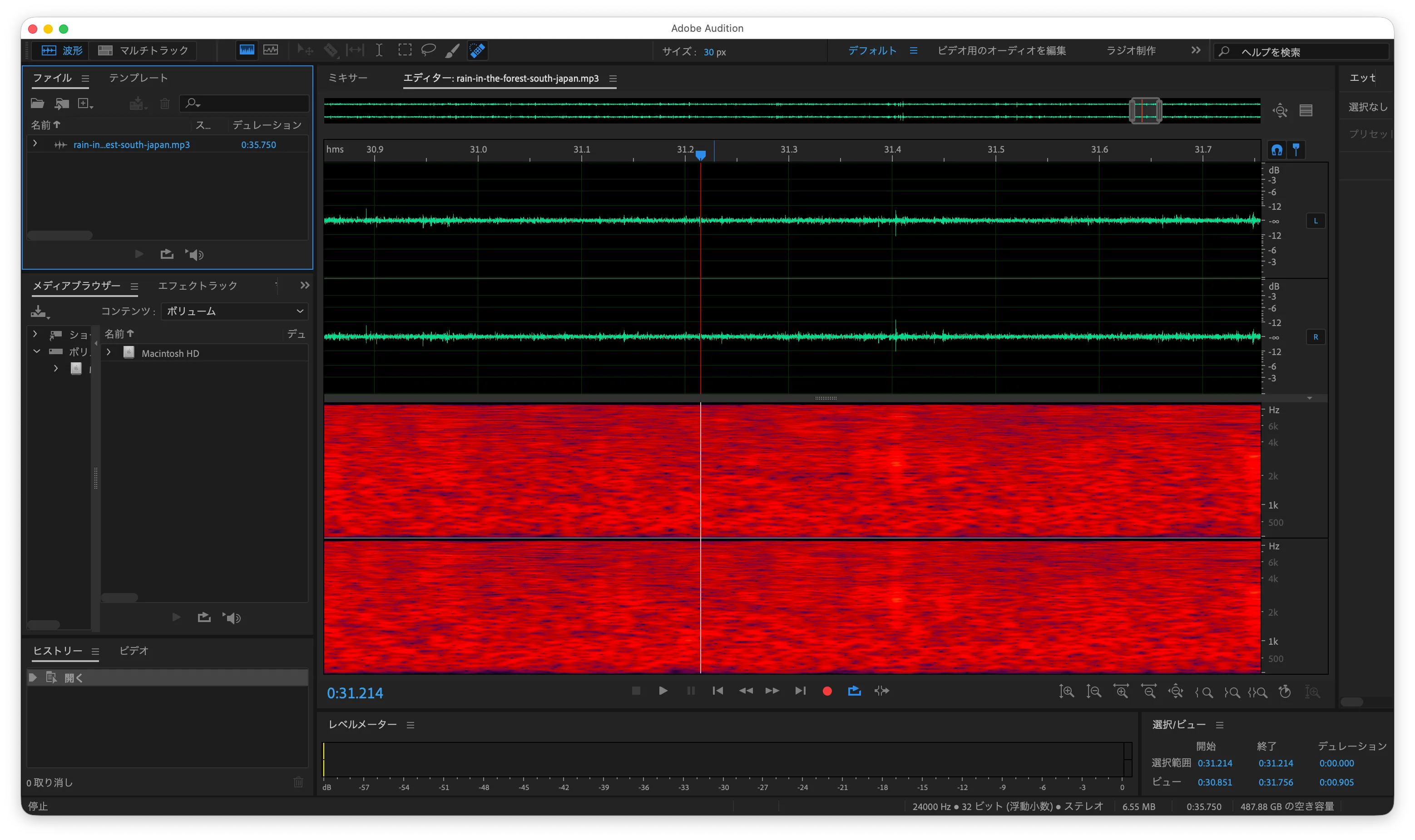
Task: Toggle the blue pin icon above waveform
Action: point(1296,150)
